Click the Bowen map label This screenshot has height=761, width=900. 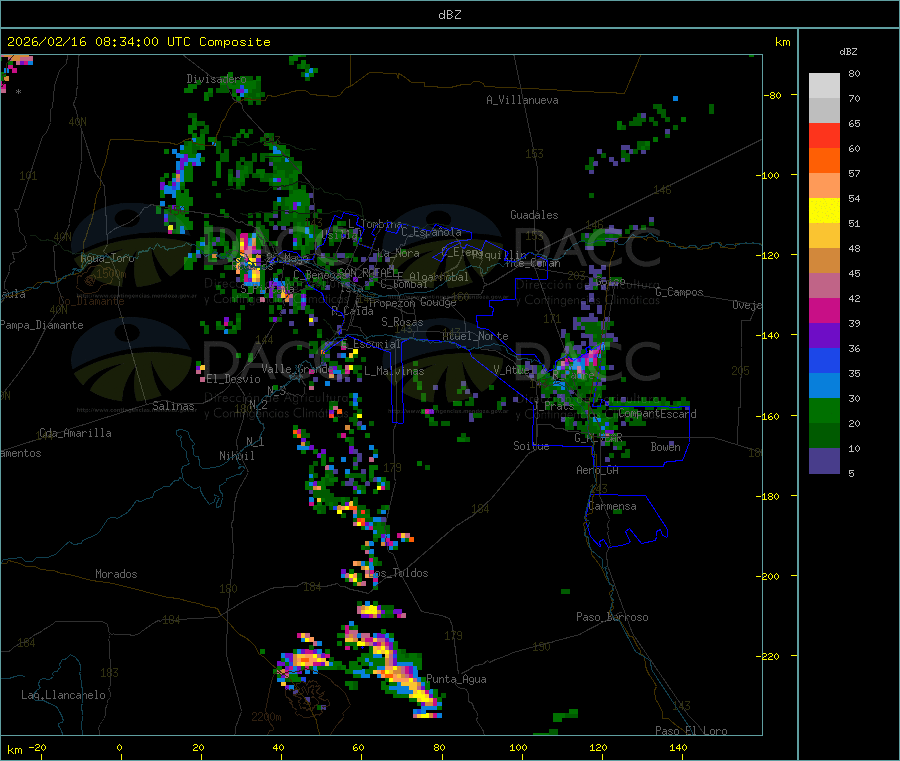click(665, 446)
